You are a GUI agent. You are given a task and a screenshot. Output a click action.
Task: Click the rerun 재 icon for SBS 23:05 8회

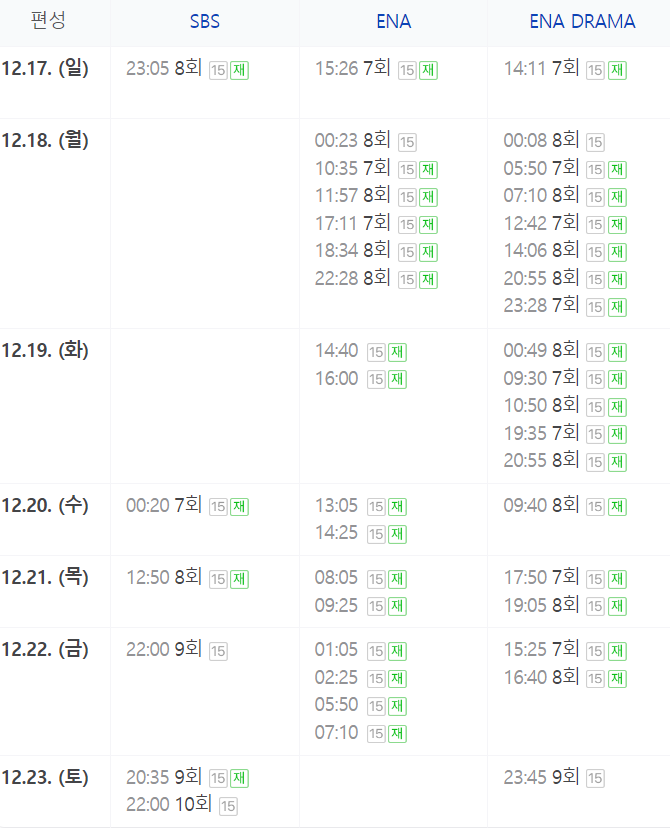point(239,70)
